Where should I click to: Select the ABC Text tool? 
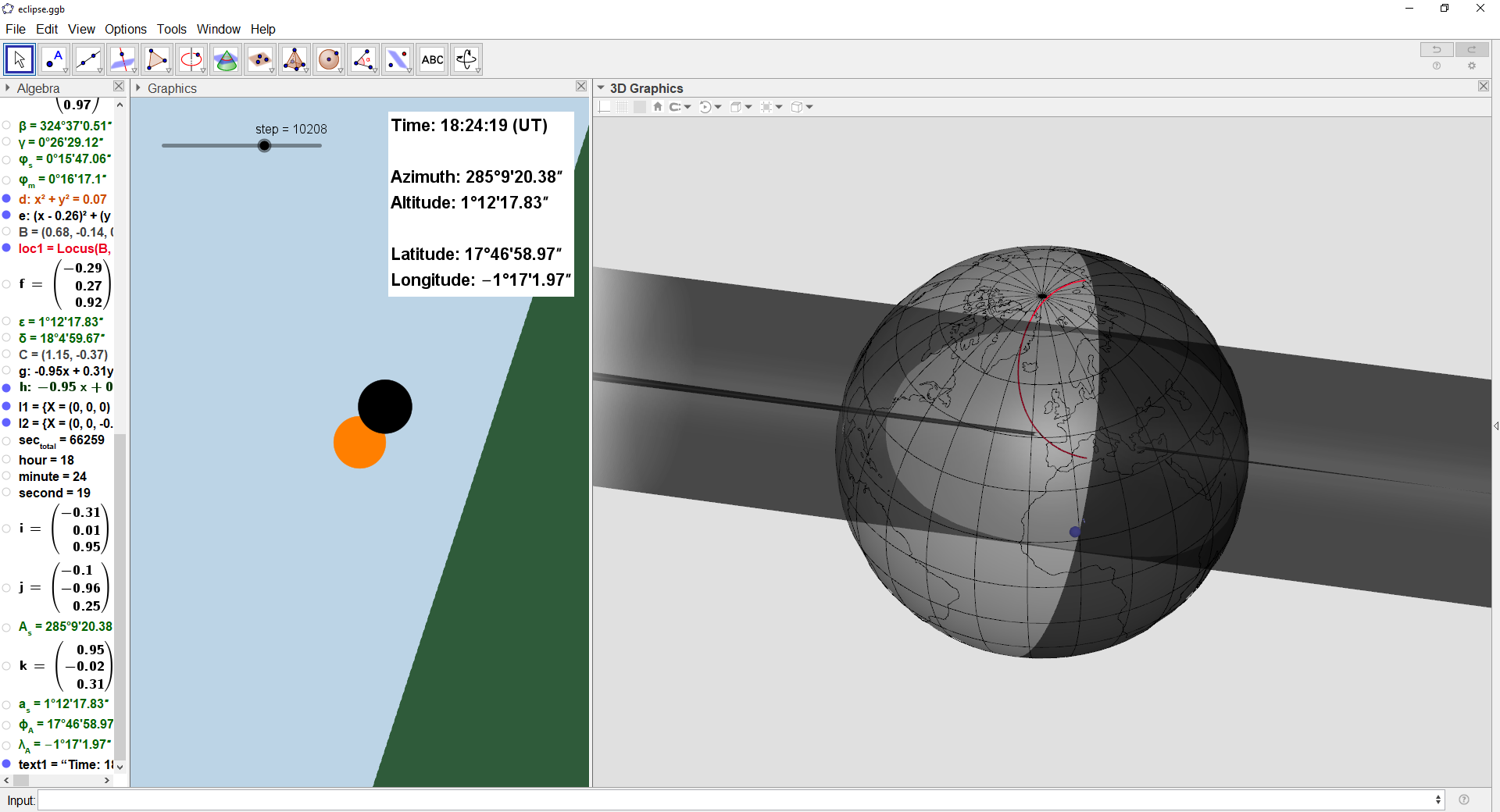432,59
